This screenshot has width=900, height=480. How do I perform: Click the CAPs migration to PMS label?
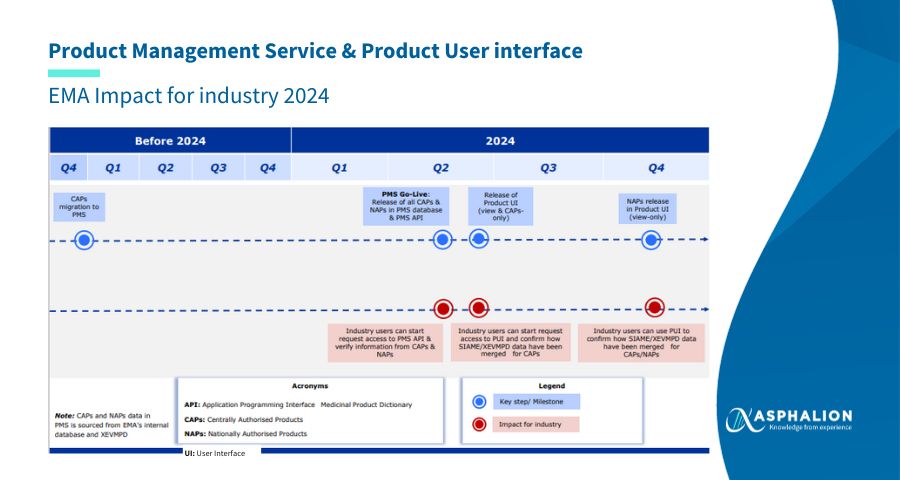79,207
